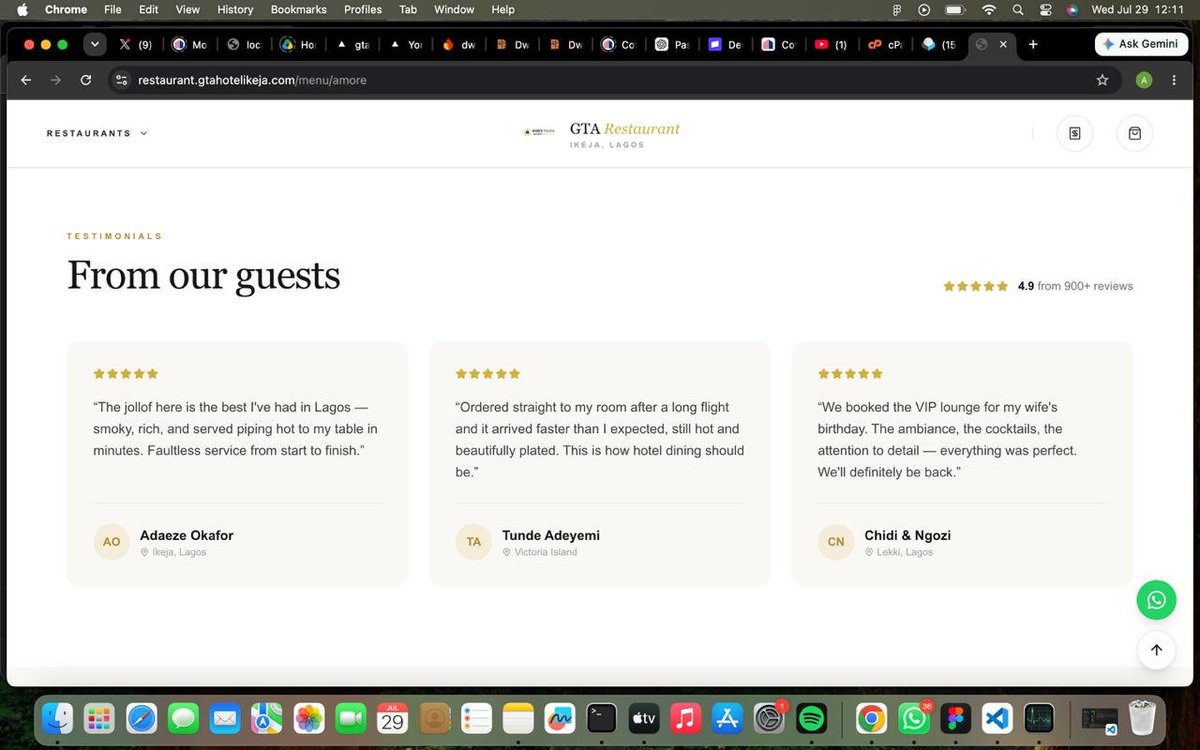The image size is (1200, 750).
Task: Open Control Center in the menu bar
Action: [x=1046, y=9]
